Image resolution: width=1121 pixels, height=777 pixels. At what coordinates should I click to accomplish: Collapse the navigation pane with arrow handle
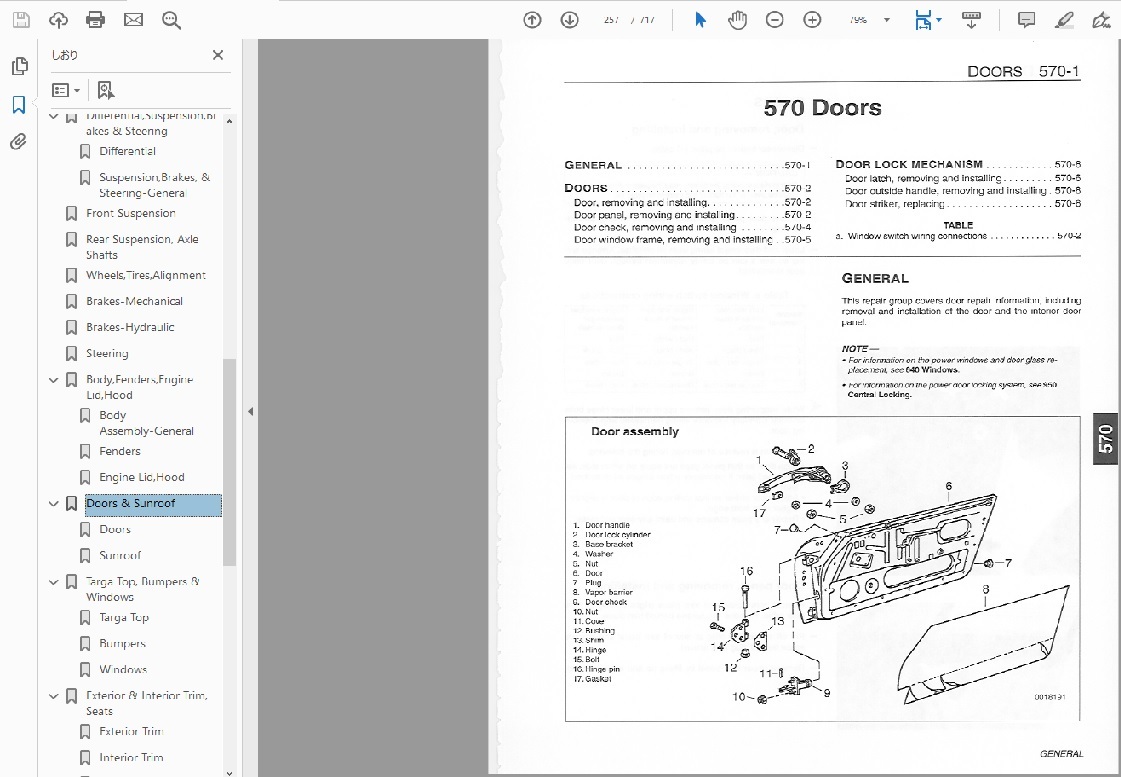[x=250, y=412]
